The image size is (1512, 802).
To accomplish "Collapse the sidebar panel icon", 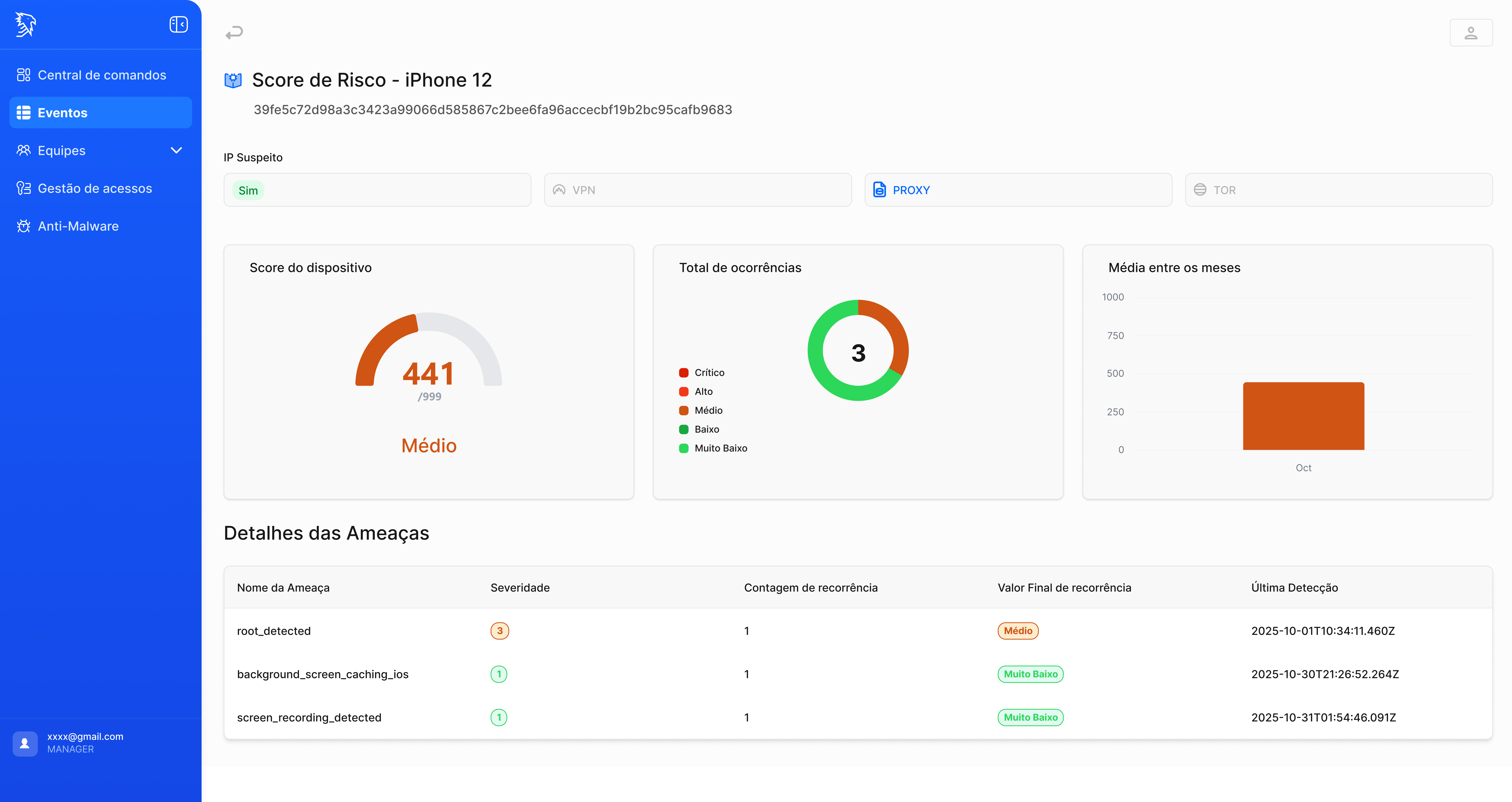I will coord(178,25).
